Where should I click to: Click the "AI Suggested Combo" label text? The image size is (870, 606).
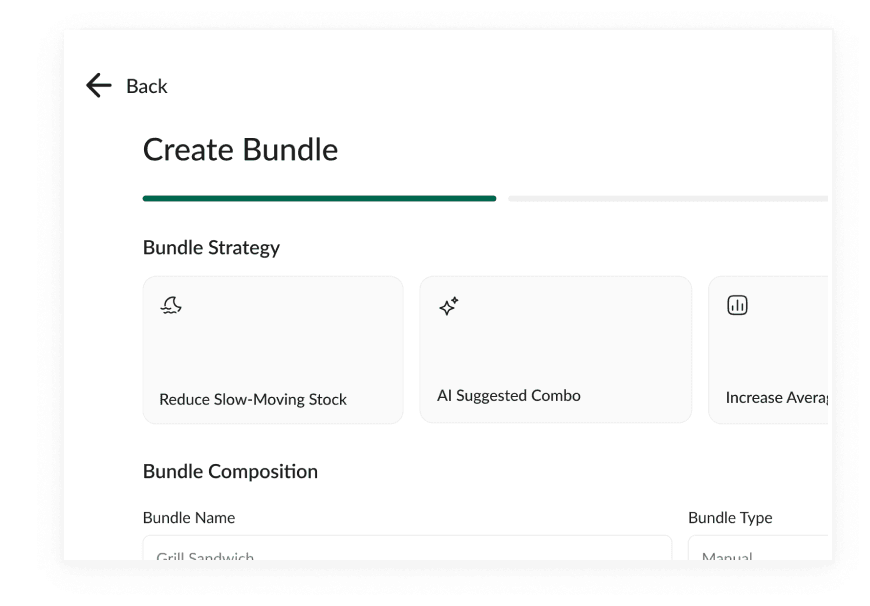coord(509,395)
